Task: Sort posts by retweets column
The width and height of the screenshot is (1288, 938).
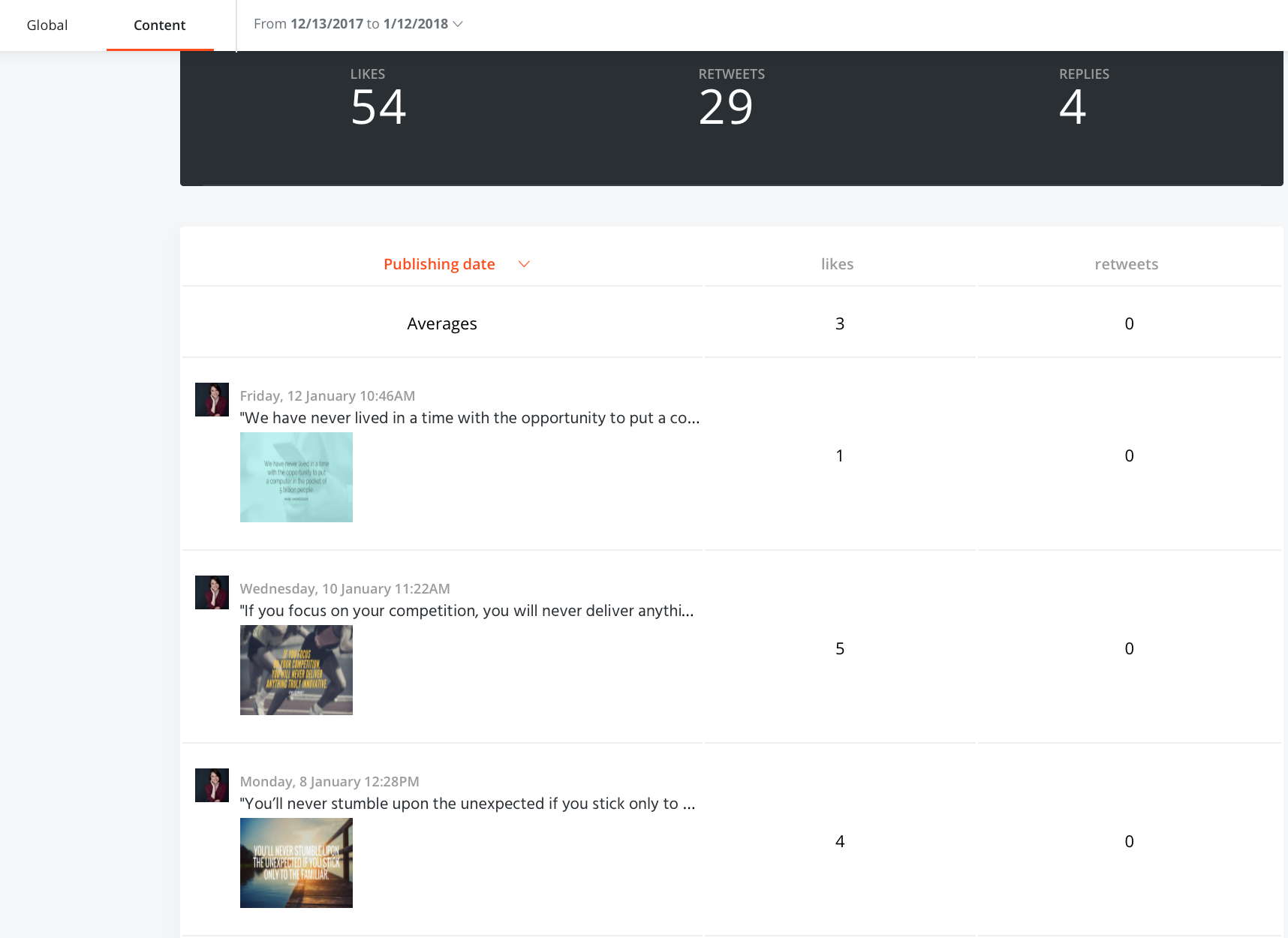Action: point(1126,264)
